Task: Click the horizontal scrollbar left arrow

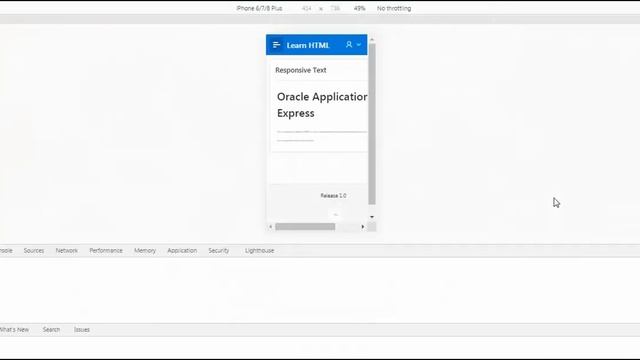Action: click(270, 227)
